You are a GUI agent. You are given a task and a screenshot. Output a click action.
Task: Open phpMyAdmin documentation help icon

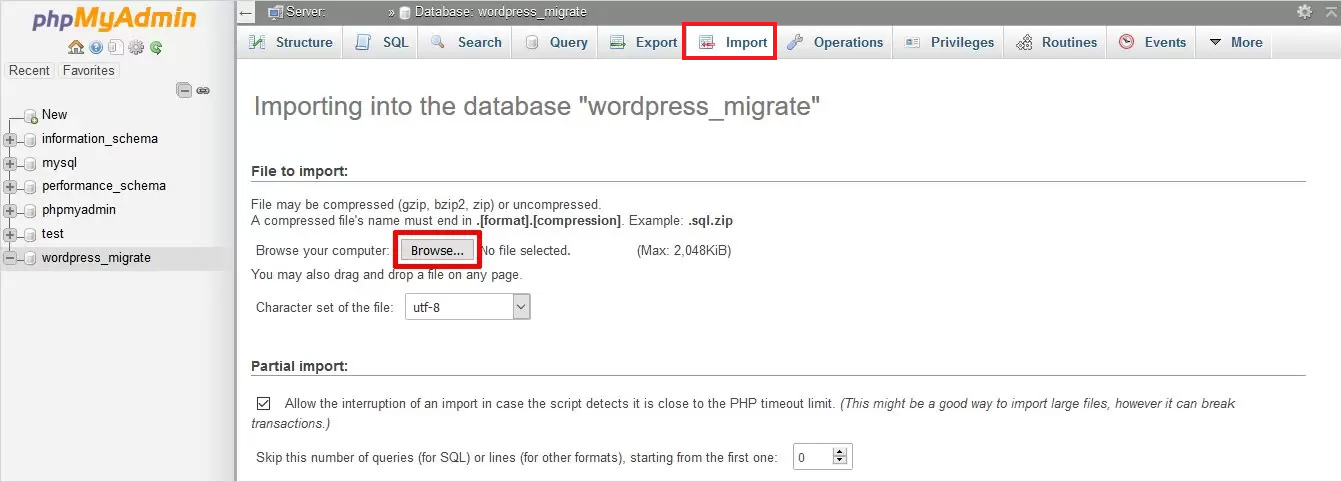click(x=96, y=47)
